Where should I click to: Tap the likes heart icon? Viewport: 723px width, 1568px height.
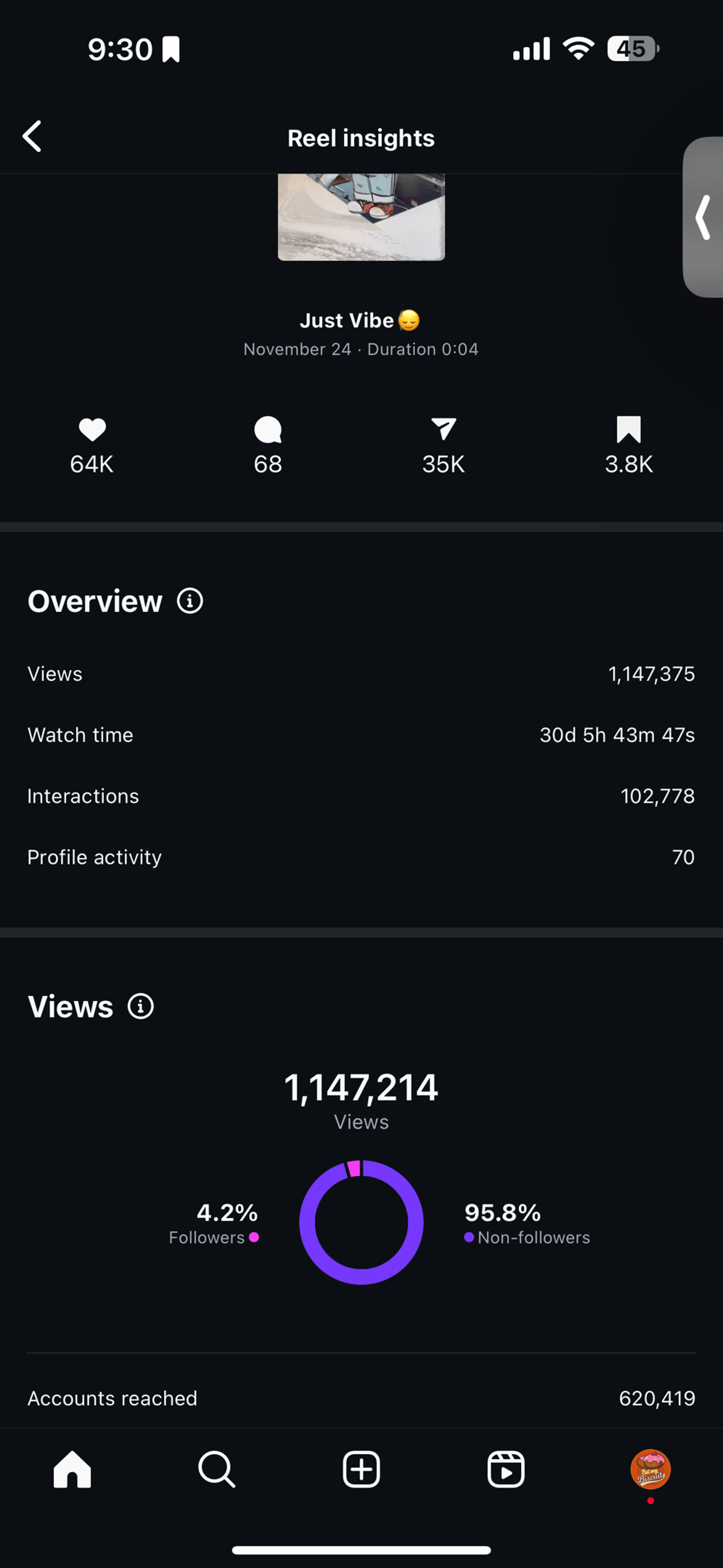[x=92, y=430]
